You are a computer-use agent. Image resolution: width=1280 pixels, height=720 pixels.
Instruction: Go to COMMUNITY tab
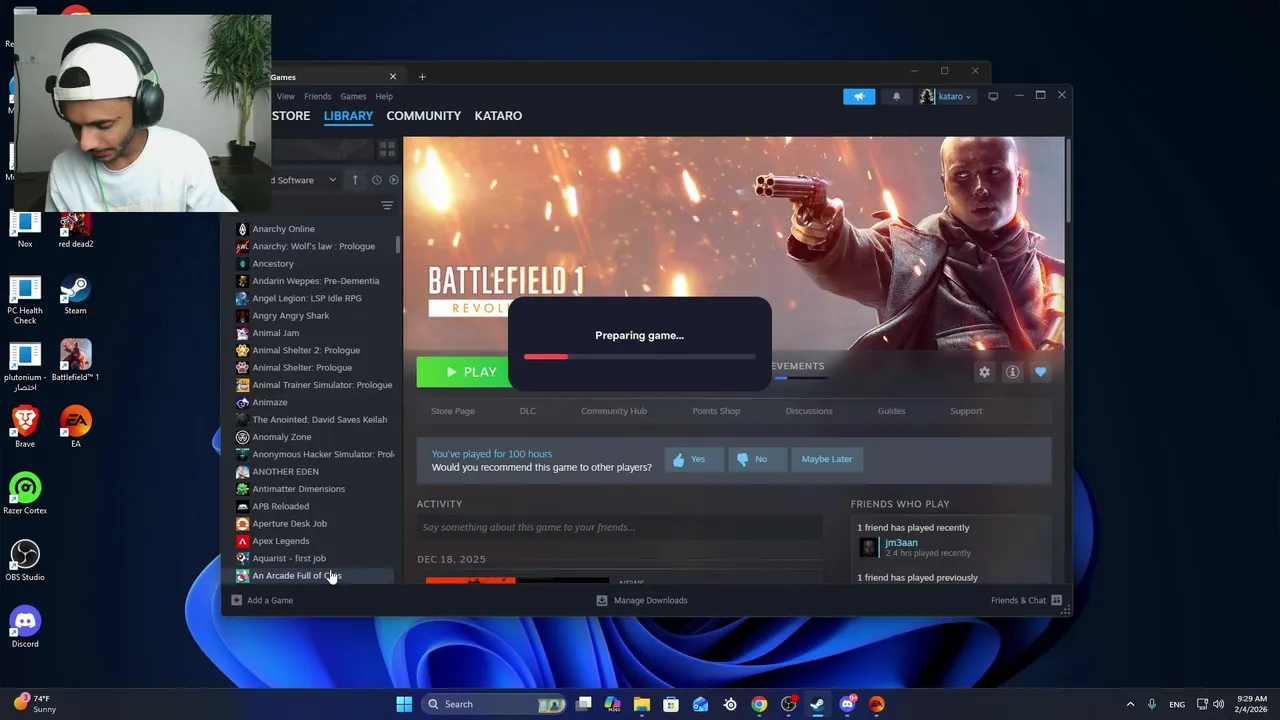point(424,116)
